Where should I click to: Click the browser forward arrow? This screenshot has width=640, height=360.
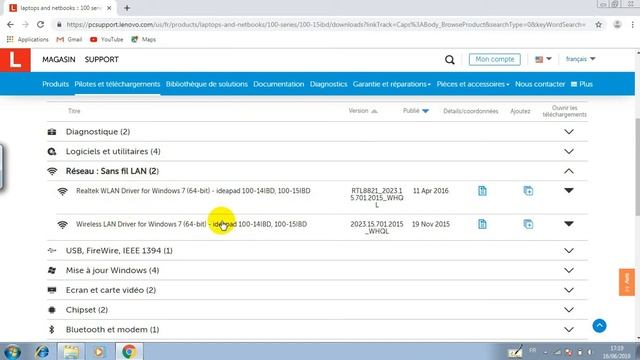(25, 24)
